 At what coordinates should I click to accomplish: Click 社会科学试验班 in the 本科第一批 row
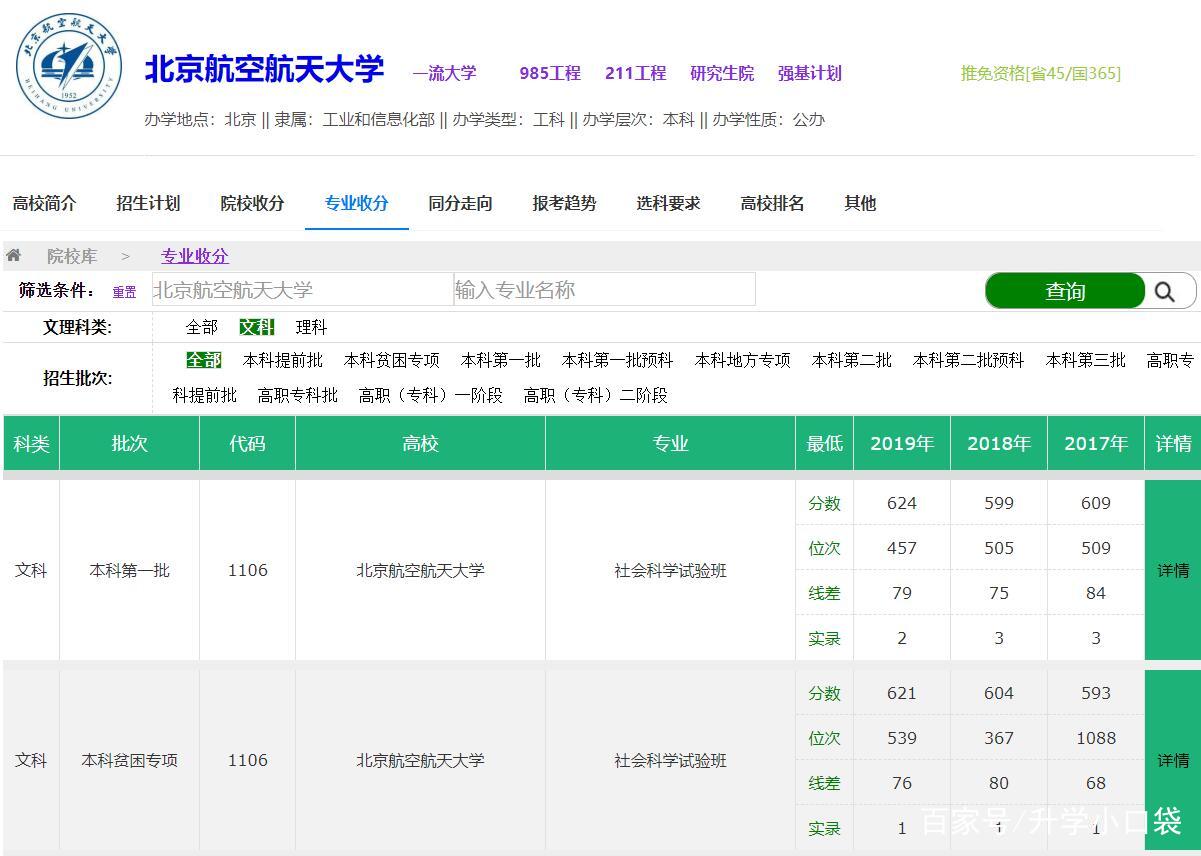[670, 570]
